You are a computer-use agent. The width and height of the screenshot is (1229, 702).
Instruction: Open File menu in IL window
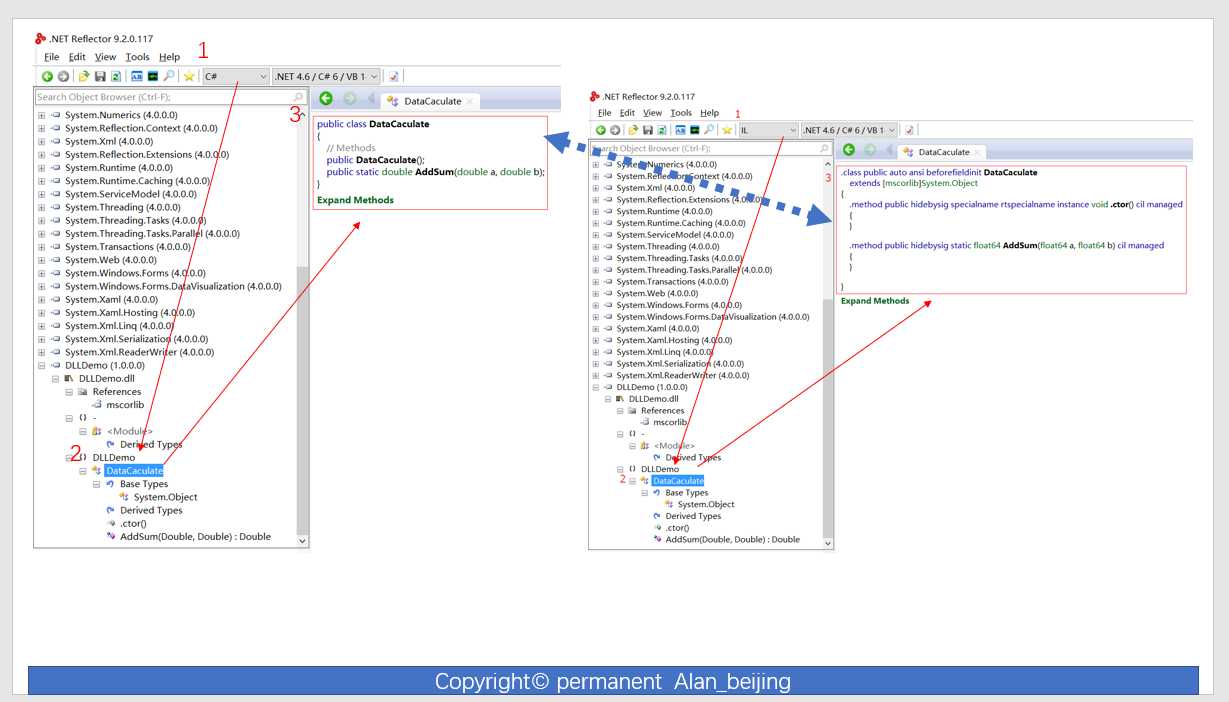[604, 113]
